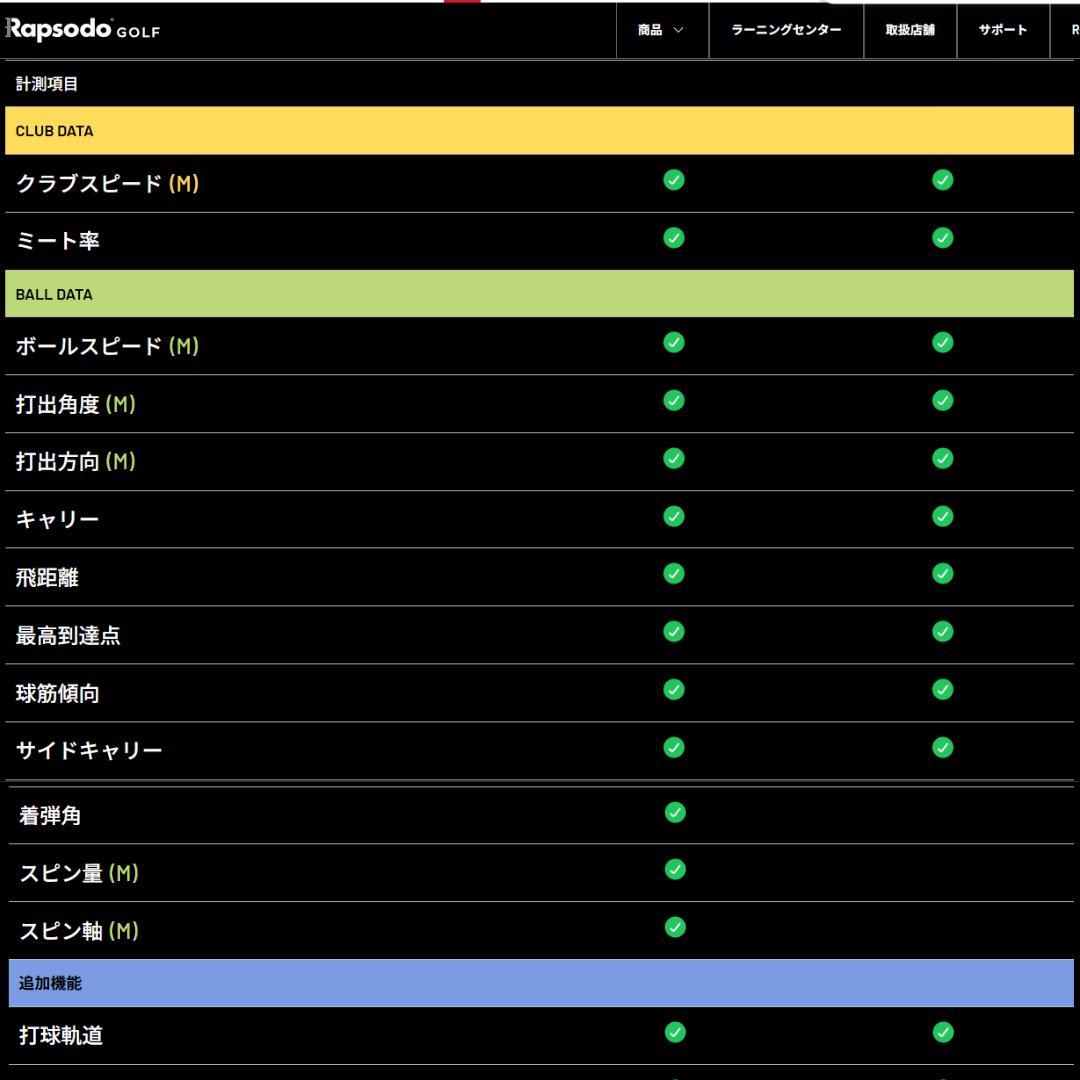Viewport: 1080px width, 1080px height.
Task: Click first checkmark in クラブスピード row
Action: (x=674, y=180)
